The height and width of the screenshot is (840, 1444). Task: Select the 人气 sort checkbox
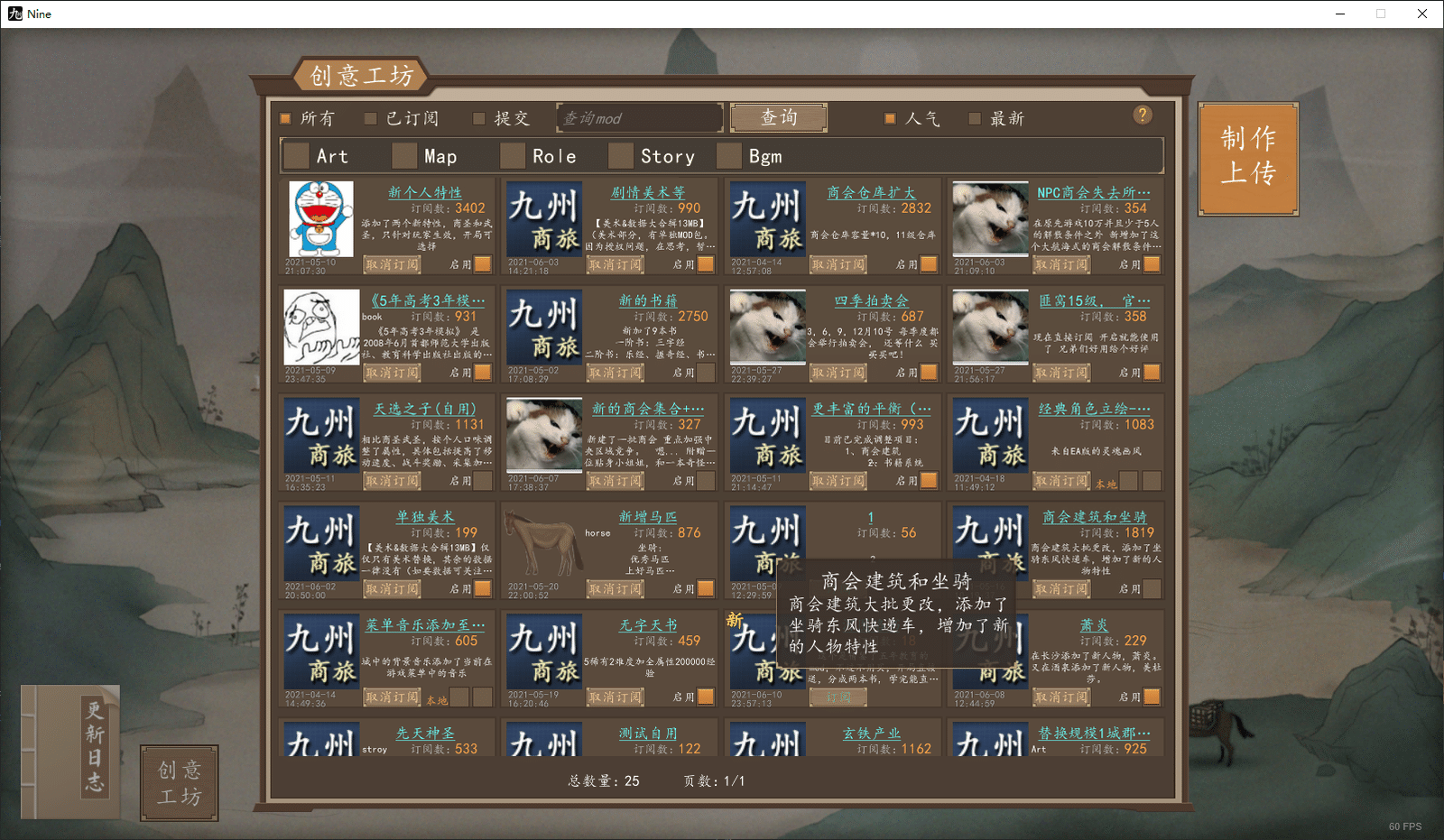pyautogui.click(x=890, y=118)
